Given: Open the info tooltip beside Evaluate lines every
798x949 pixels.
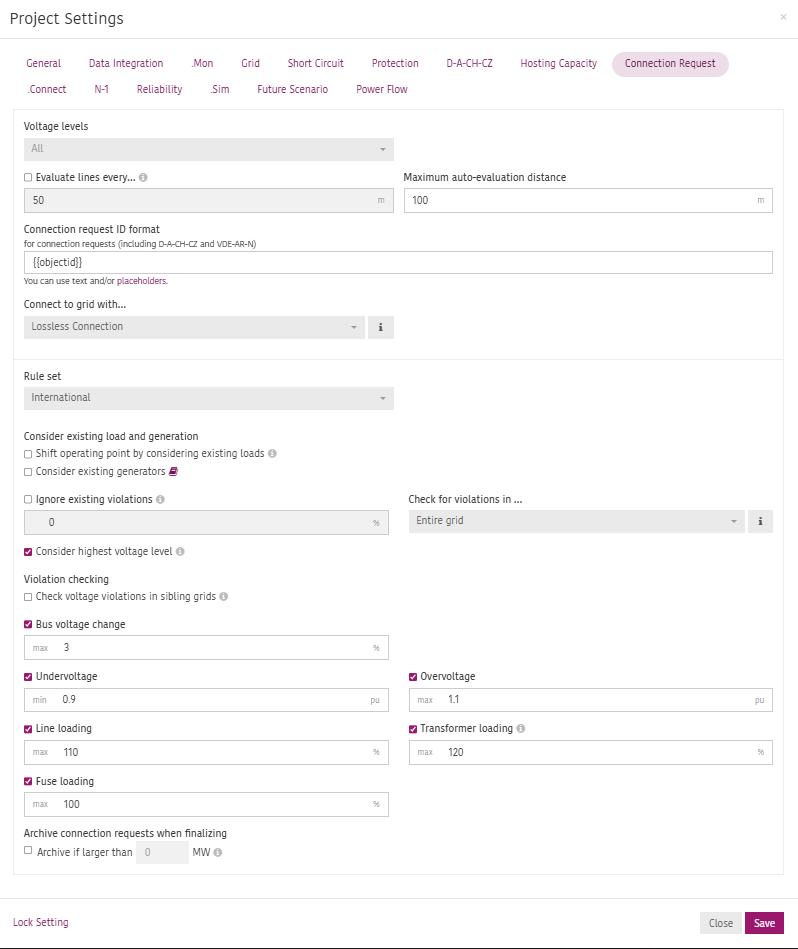Looking at the screenshot, I should [143, 177].
